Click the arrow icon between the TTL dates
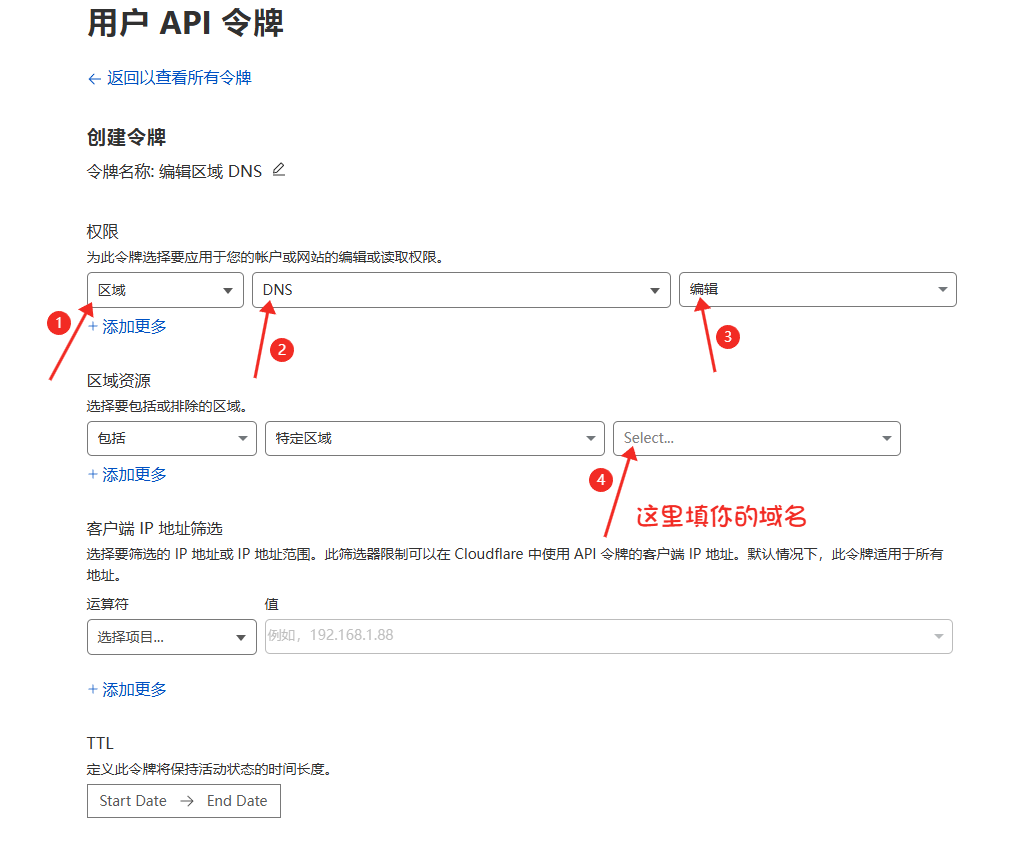 click(186, 801)
